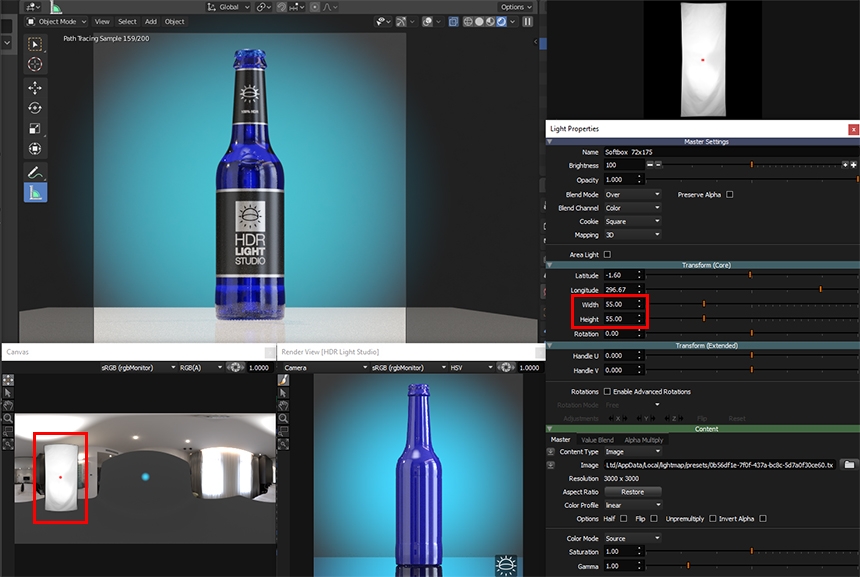Open the Object menu in viewport
The width and height of the screenshot is (860, 577).
[174, 21]
